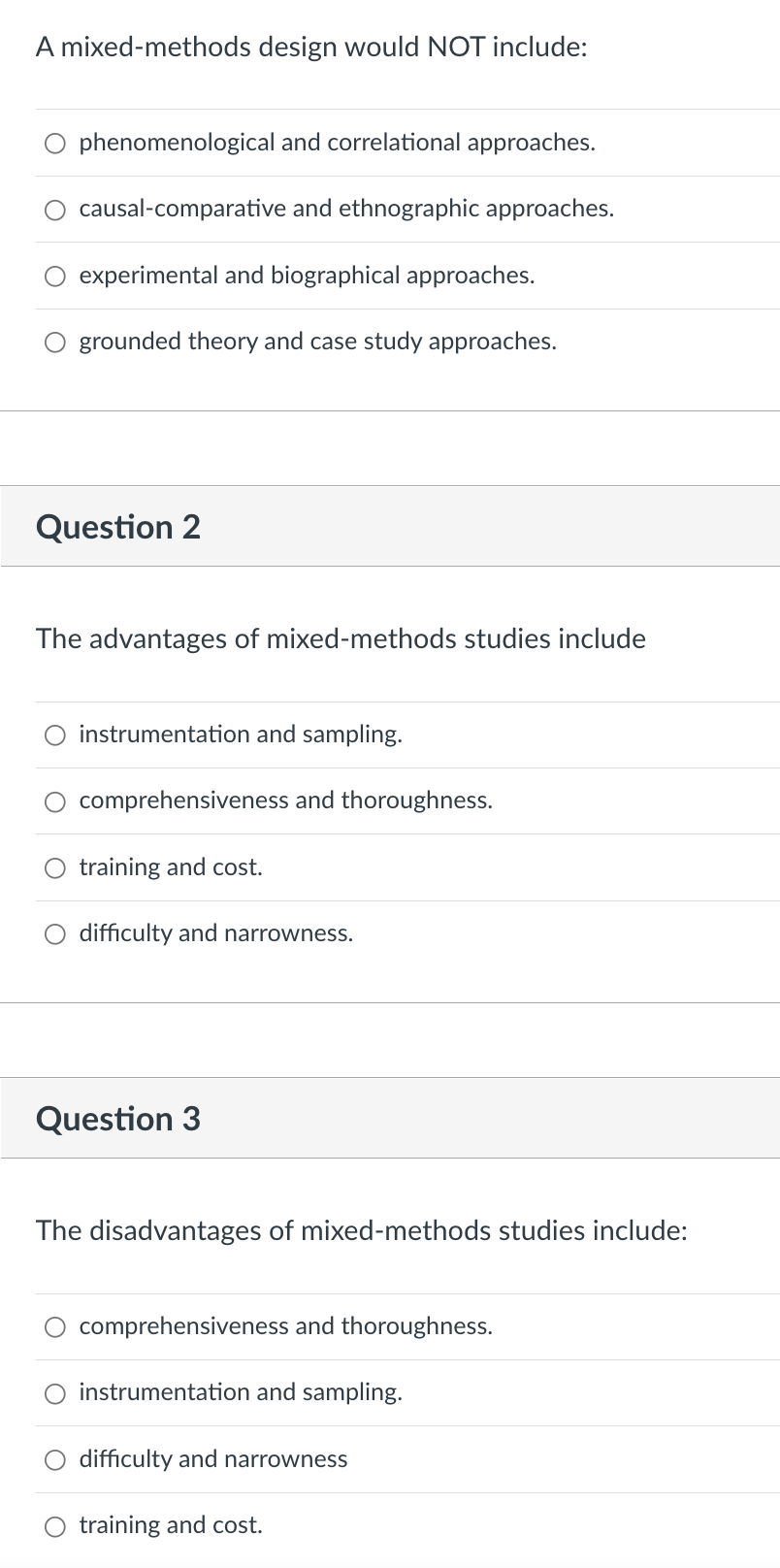Choose 'comprehensiveness and thoroughness' under Question 2
This screenshot has height=1568, width=780.
click(54, 801)
